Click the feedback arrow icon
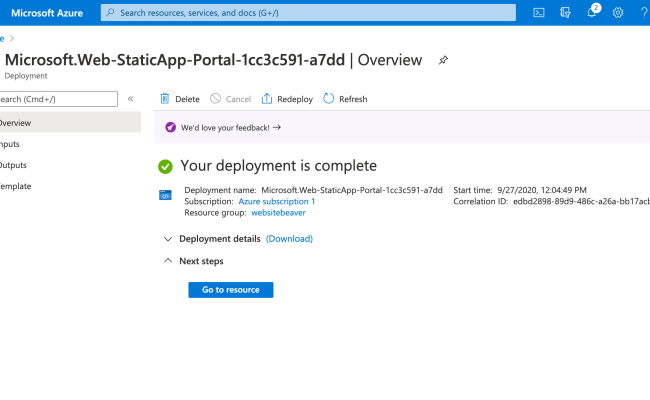Image resolution: width=650 pixels, height=400 pixels. [x=277, y=127]
